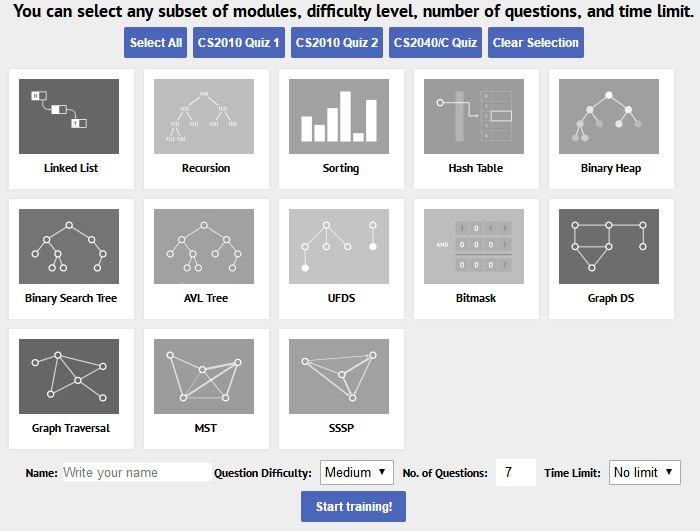
Task: Toggle the Binary Search Tree module
Action: 69,247
